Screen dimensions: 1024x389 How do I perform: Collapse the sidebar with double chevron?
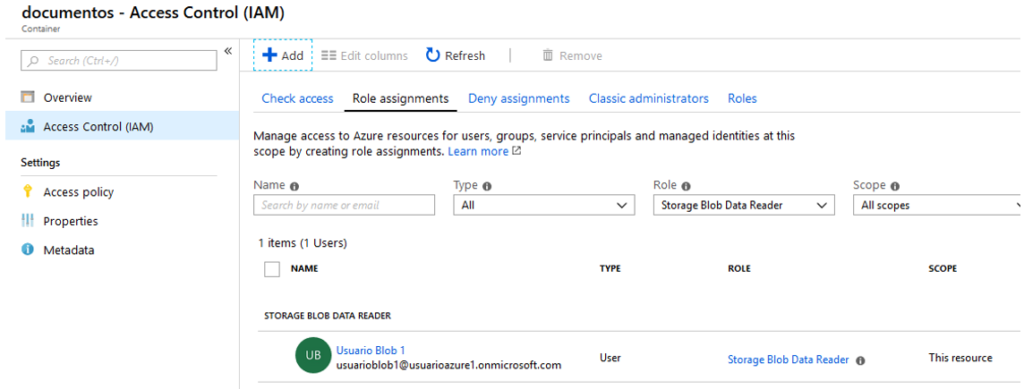[x=228, y=51]
